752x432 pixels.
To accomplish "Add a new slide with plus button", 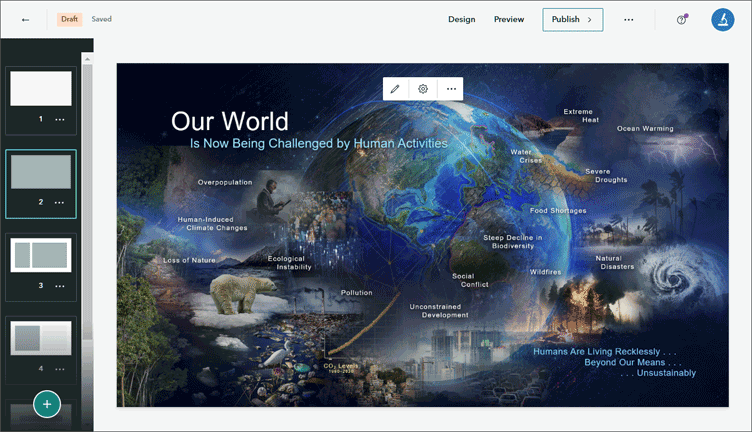I will click(x=47, y=404).
